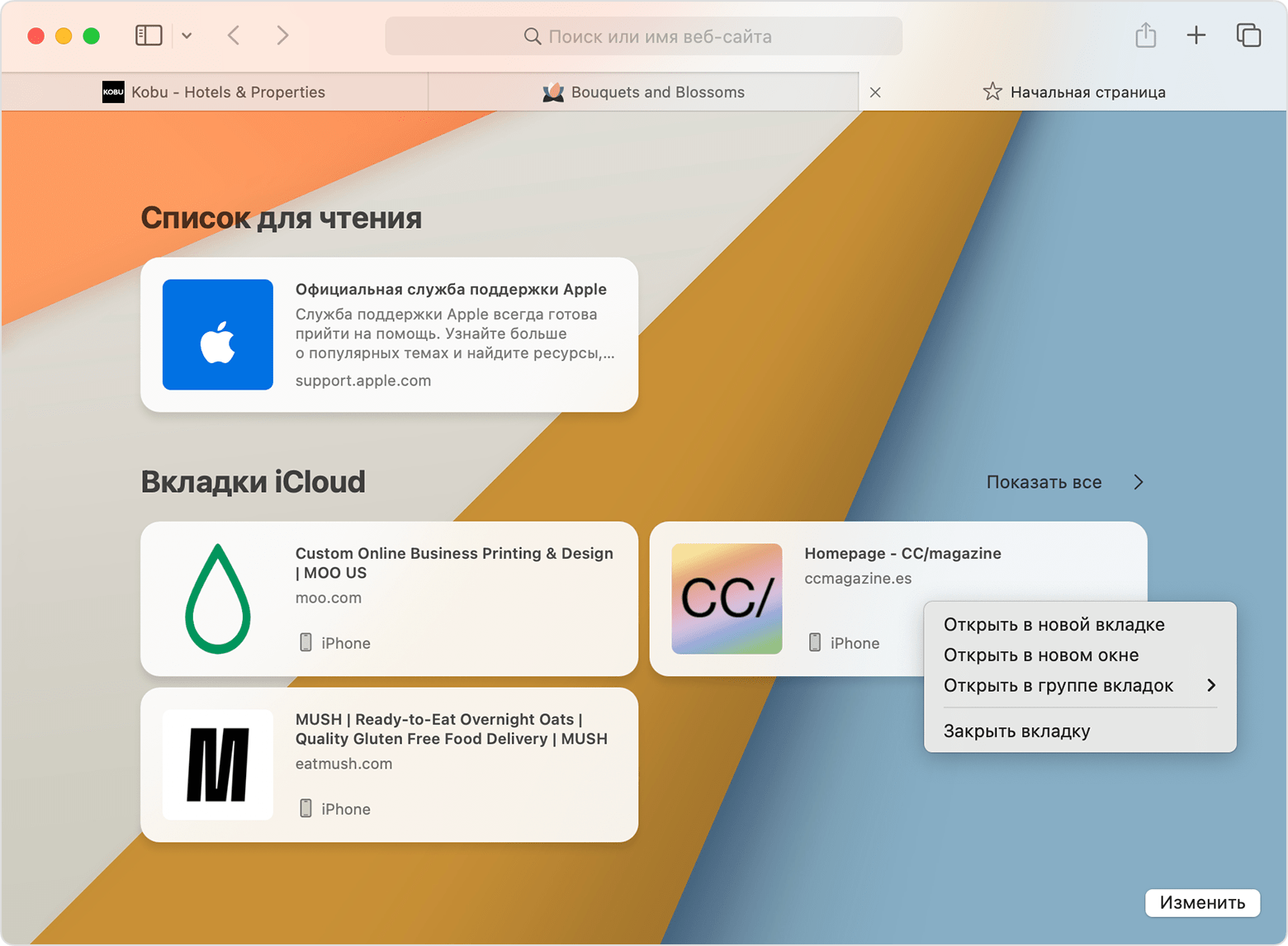
Task: Select the Начальная страница tab
Action: pyautogui.click(x=1073, y=92)
